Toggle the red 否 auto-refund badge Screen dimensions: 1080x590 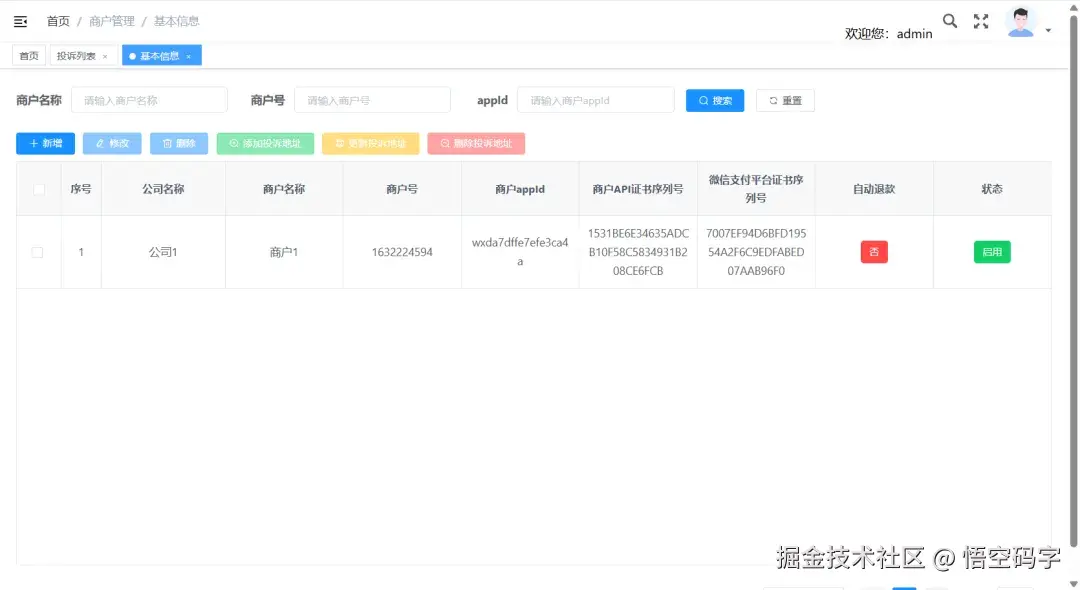tap(874, 252)
